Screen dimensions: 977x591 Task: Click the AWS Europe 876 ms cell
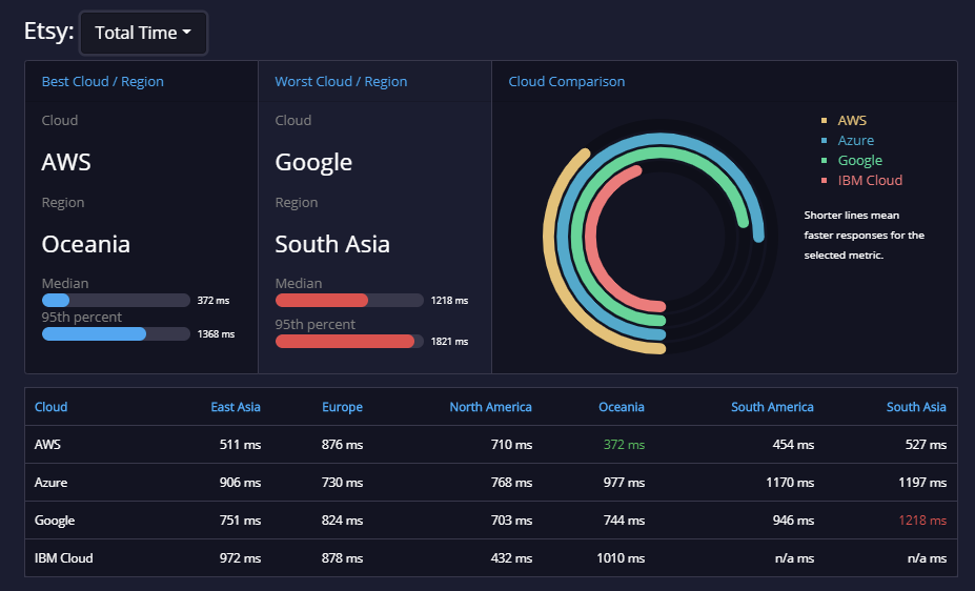pos(342,445)
